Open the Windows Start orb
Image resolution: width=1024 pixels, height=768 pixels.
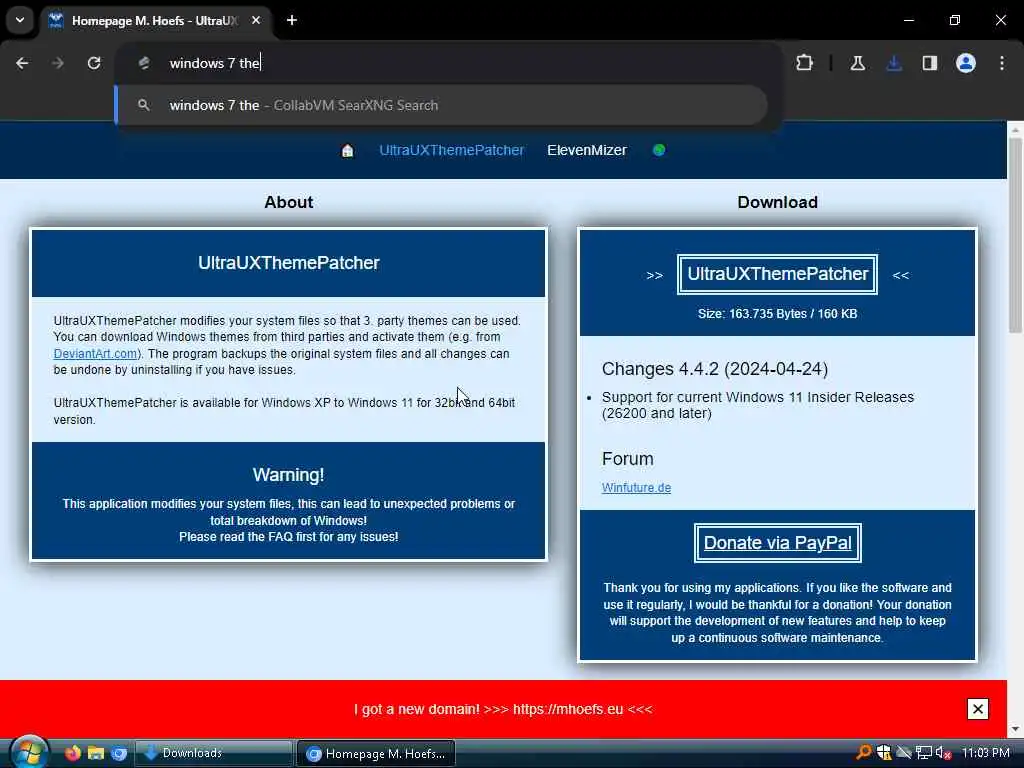click(29, 752)
